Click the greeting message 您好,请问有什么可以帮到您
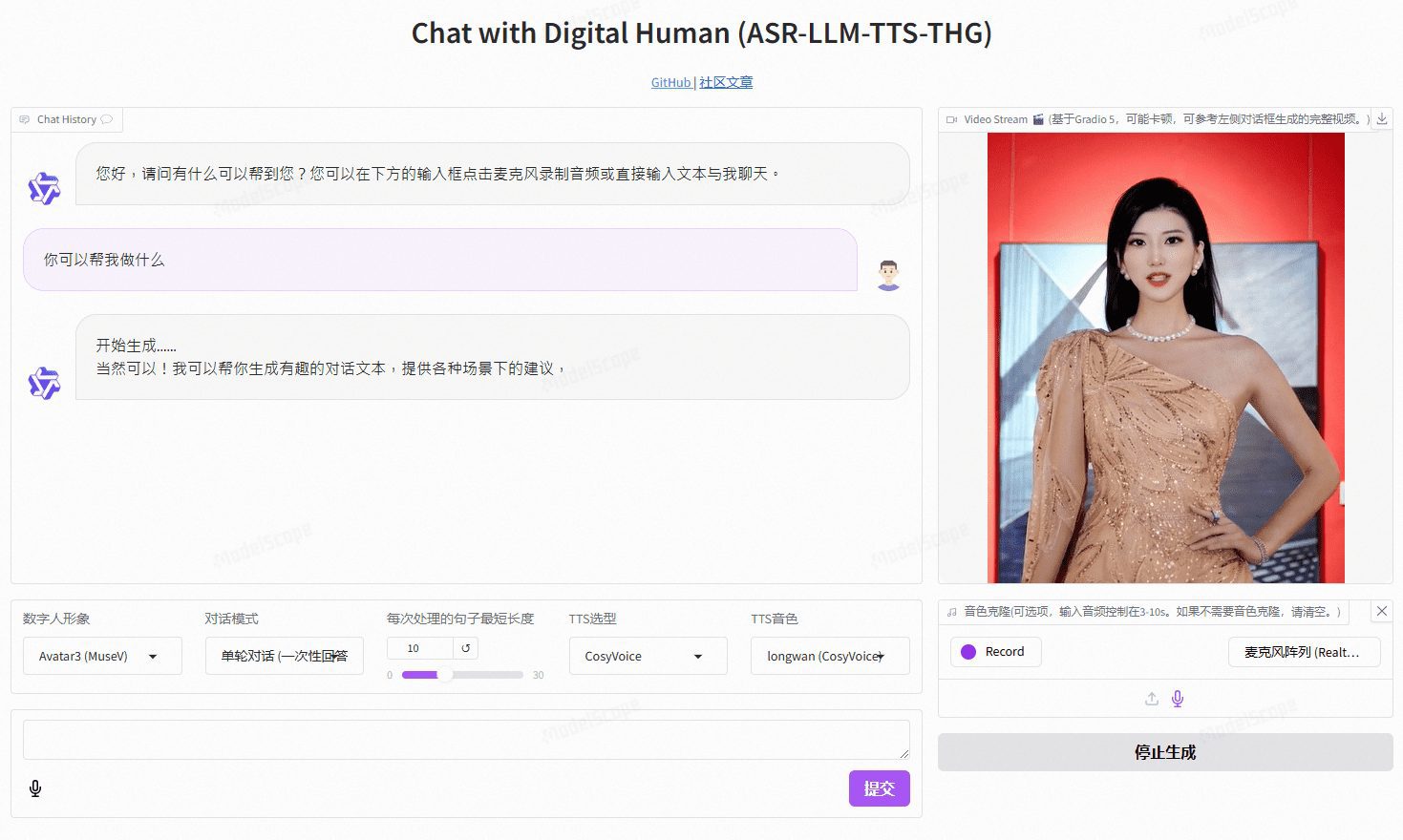Image resolution: width=1403 pixels, height=840 pixels. coord(493,174)
